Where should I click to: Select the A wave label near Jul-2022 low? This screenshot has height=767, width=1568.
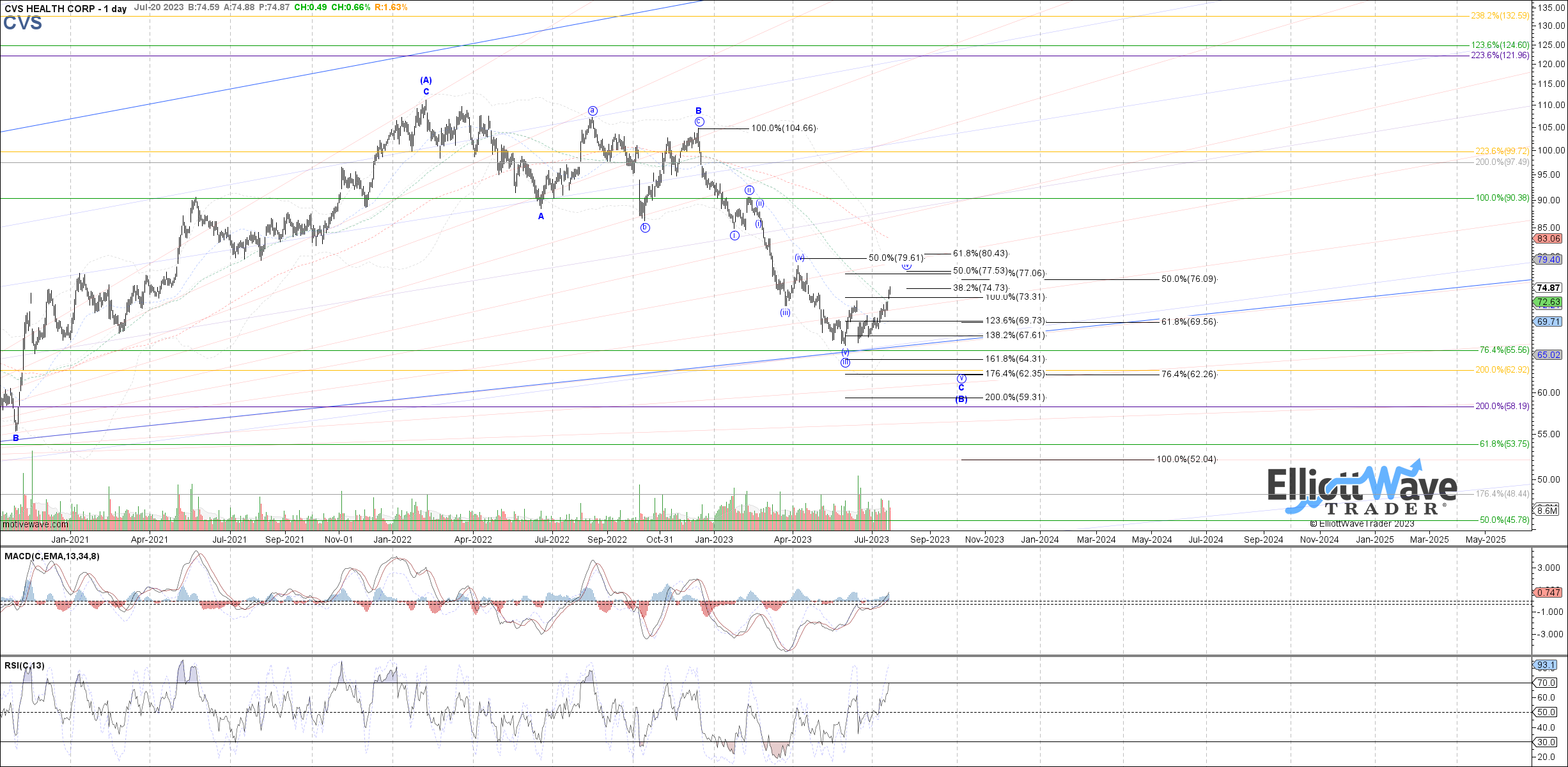click(541, 217)
